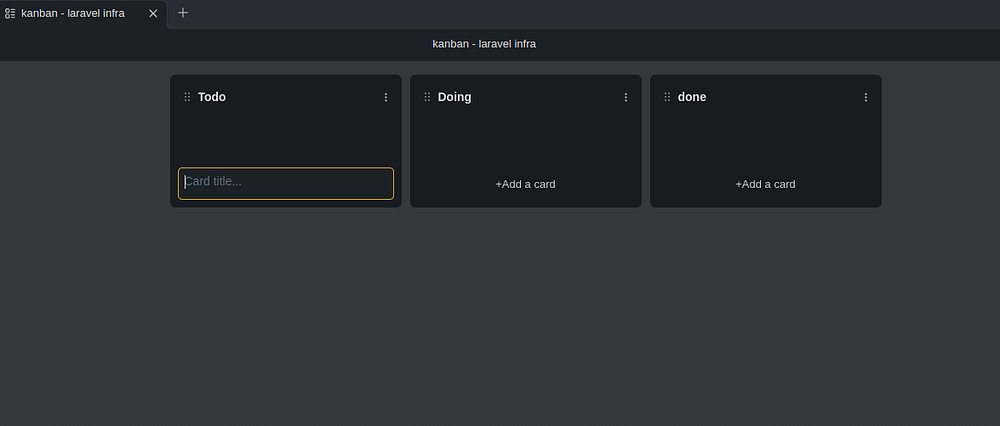Click Add a card in Doing column
Viewport: 1000px width, 426px height.
(x=525, y=184)
